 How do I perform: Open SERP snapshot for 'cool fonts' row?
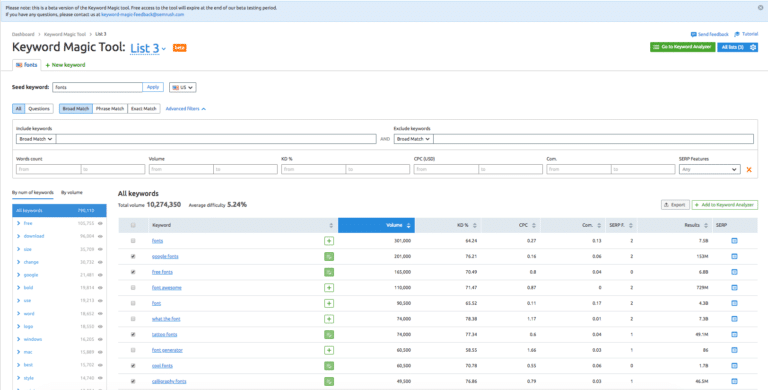[x=734, y=366]
